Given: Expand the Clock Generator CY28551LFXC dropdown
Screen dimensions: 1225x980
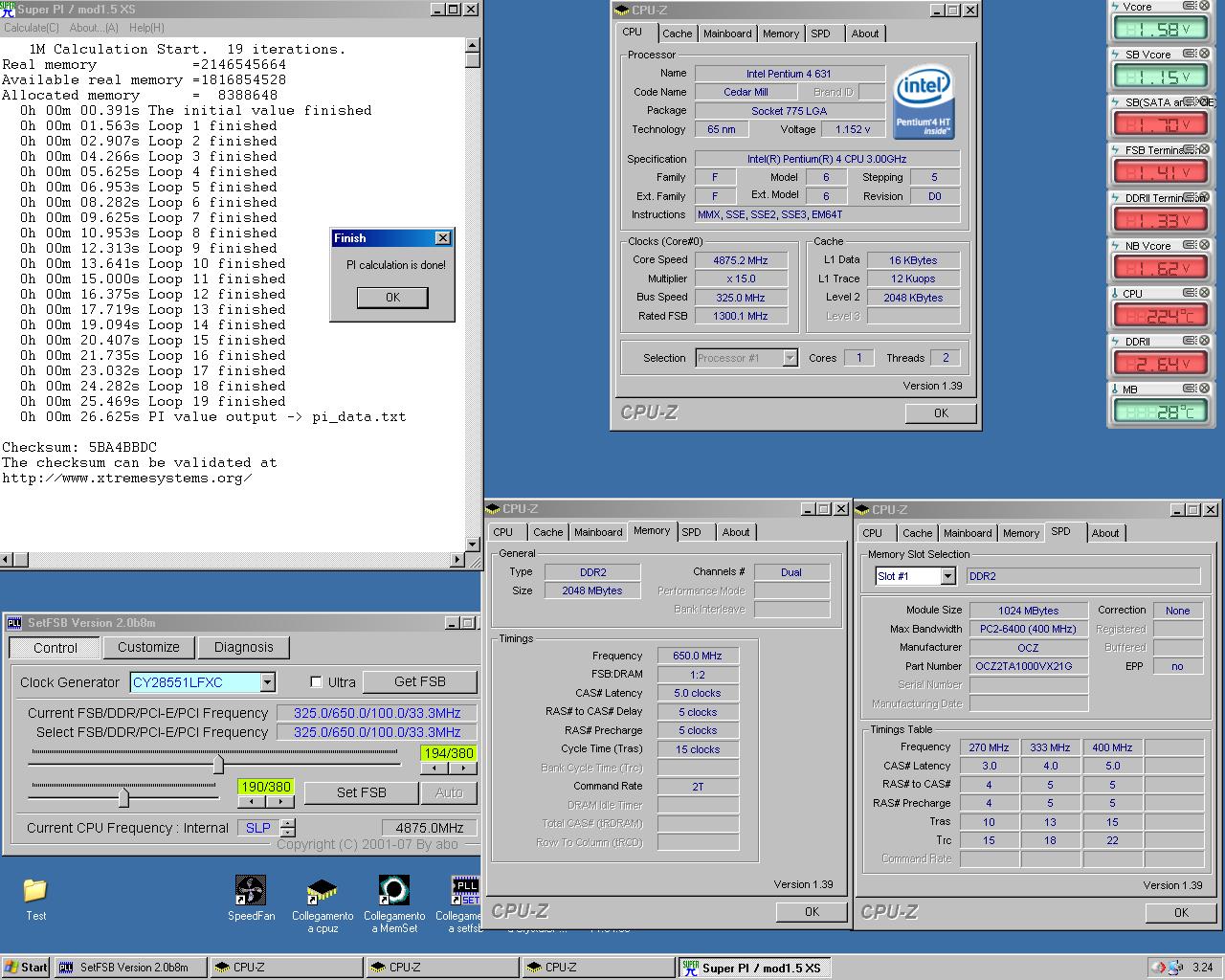Looking at the screenshot, I should coord(267,682).
